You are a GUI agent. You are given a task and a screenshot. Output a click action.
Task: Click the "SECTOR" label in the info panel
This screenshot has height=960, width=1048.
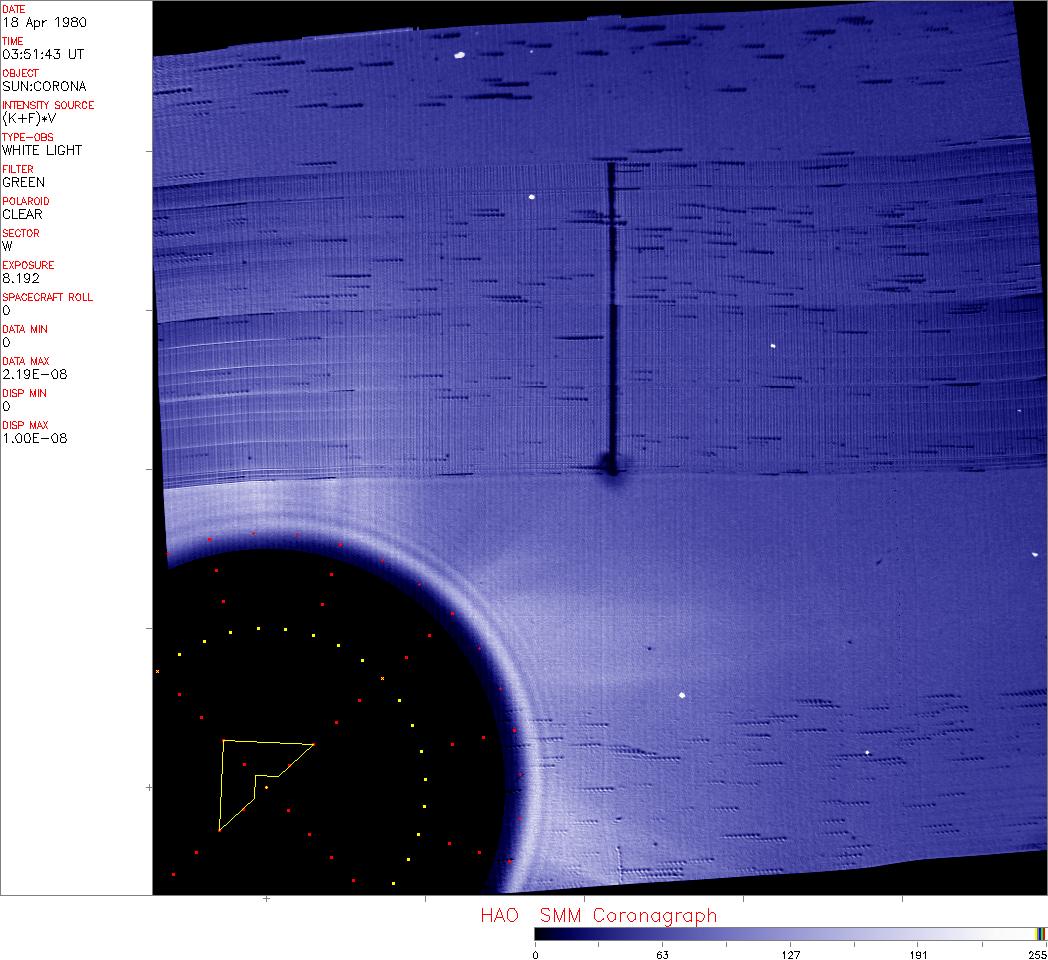[x=21, y=233]
